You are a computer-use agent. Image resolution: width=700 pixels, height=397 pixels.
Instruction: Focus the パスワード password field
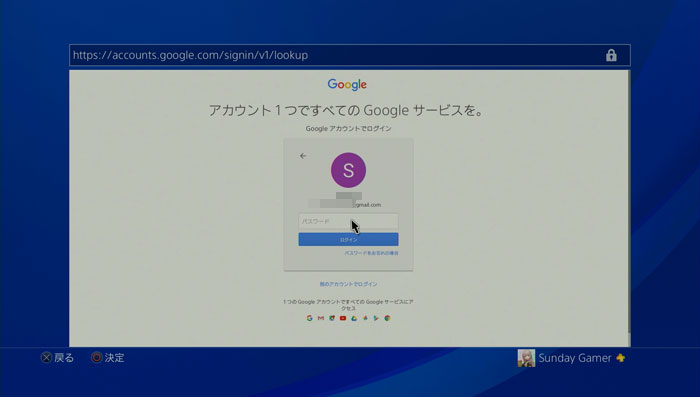coord(348,221)
